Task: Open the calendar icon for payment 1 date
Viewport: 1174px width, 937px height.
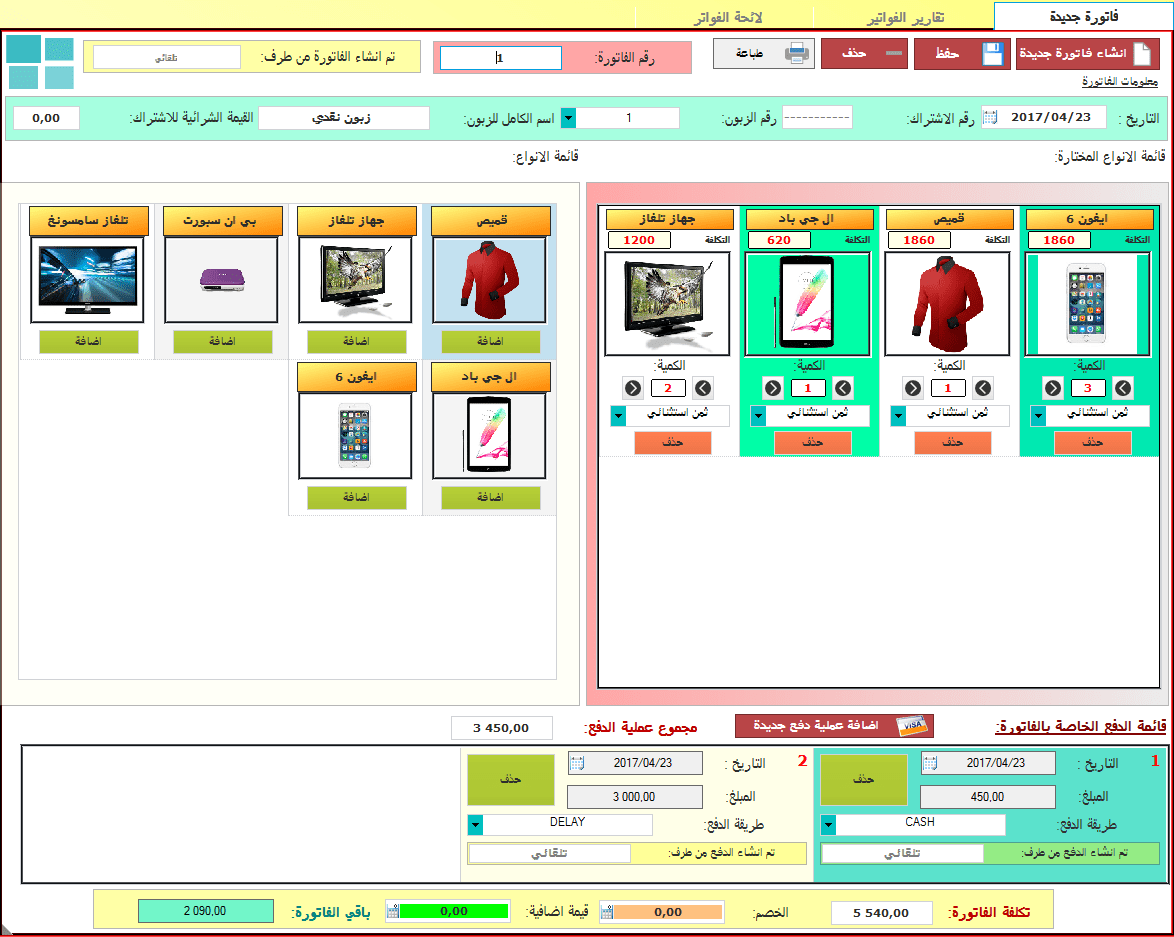Action: pyautogui.click(x=930, y=763)
